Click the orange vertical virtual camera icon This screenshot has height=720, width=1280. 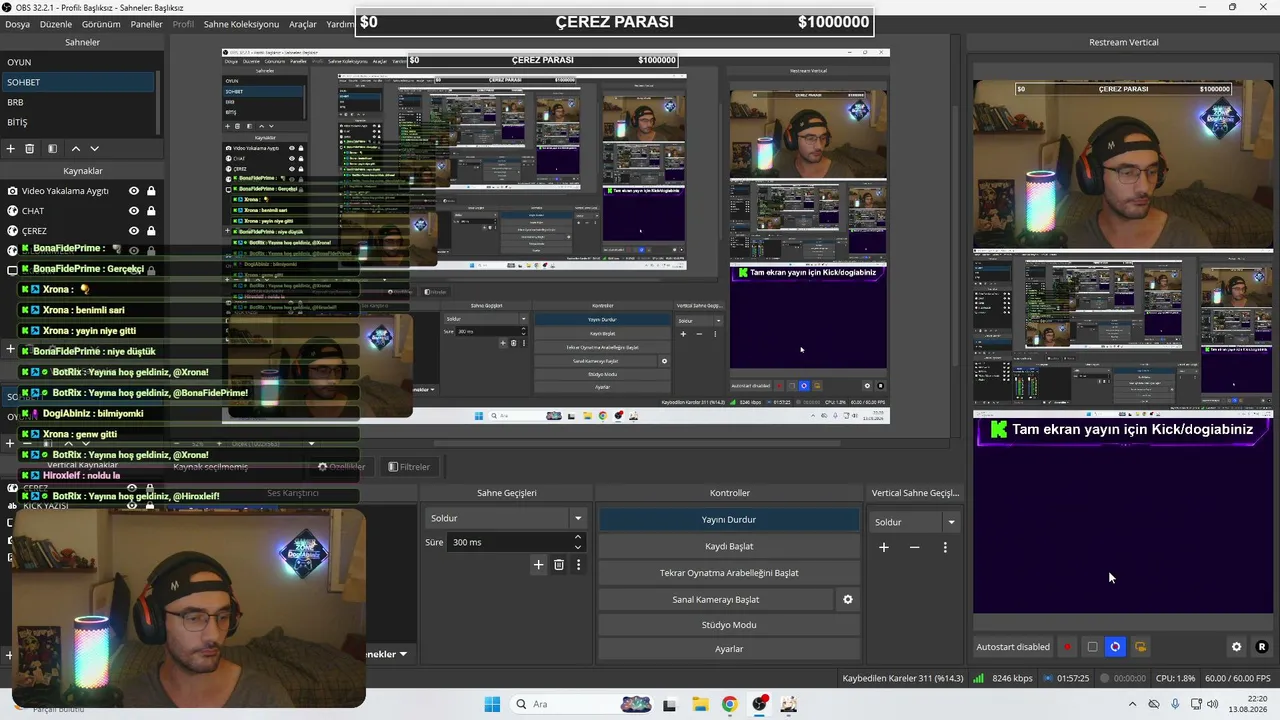[x=1140, y=647]
